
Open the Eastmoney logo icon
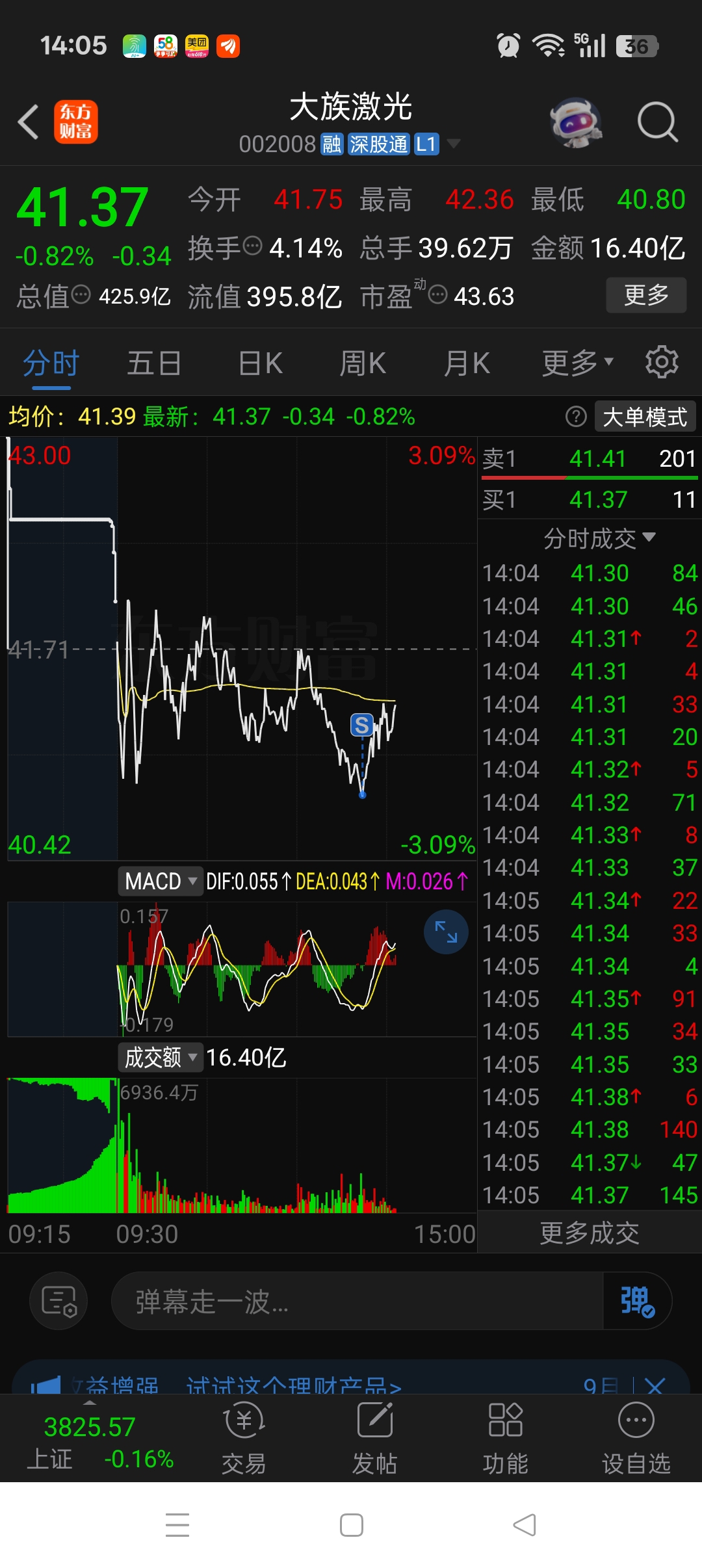(75, 122)
